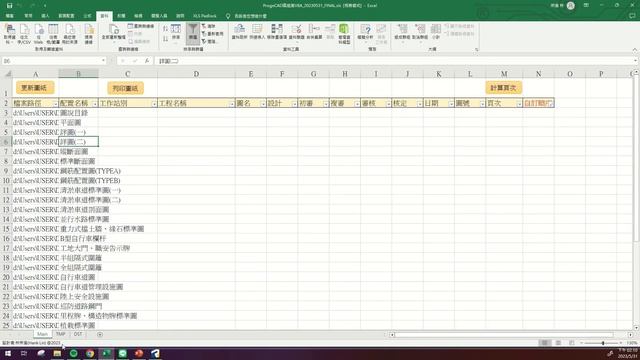Screen dimensions: 640x360
Task: Click the formula bar input
Action: [x=394, y=61]
